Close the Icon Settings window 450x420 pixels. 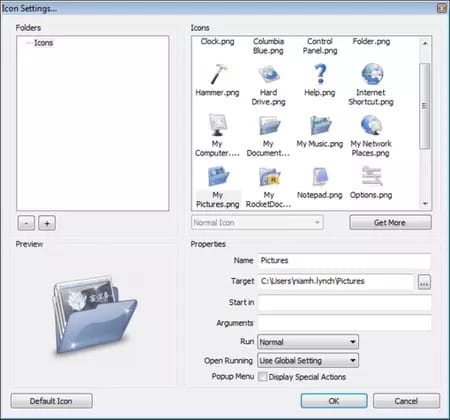point(442,8)
